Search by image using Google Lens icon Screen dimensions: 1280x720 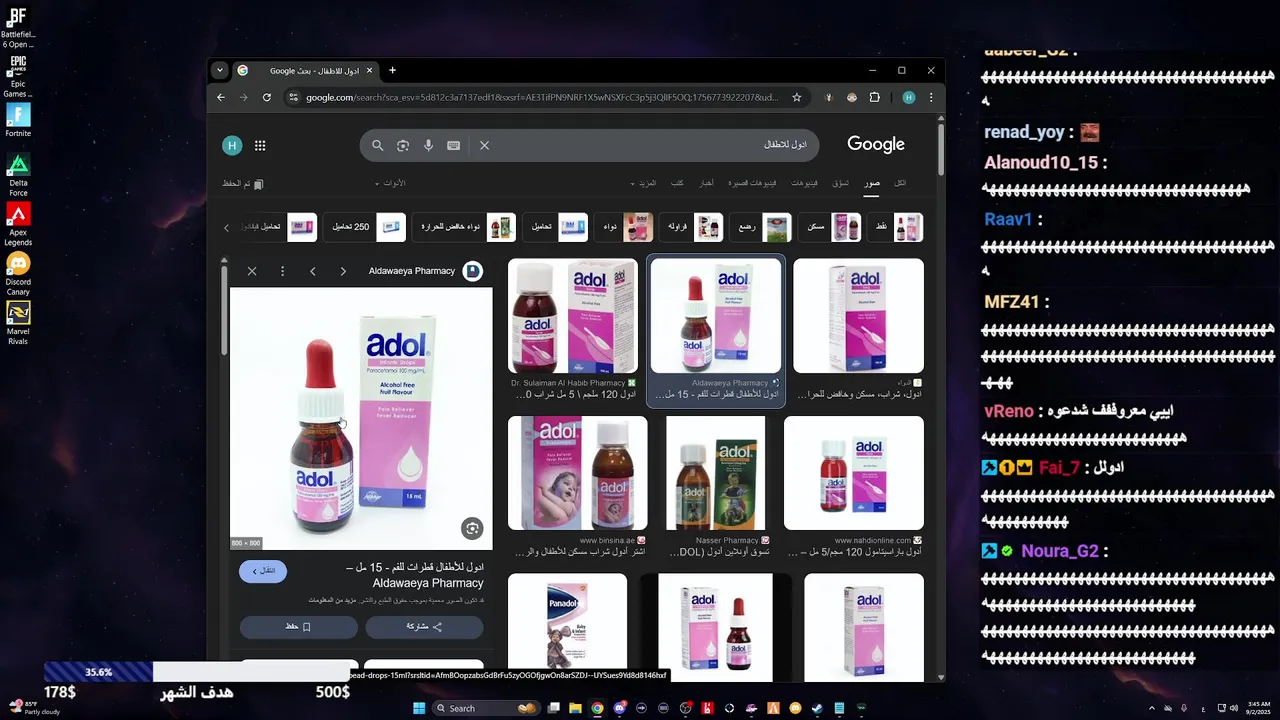[x=403, y=145]
